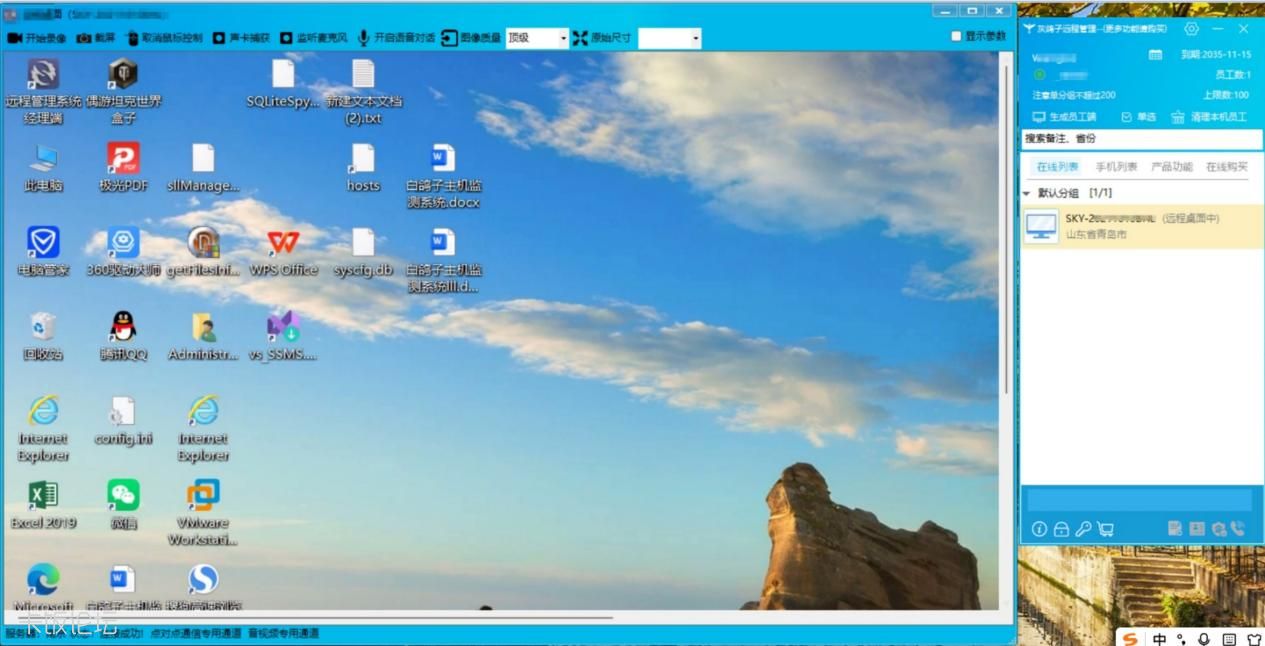Open the shopping cart icon in the bottom panel

[1105, 529]
